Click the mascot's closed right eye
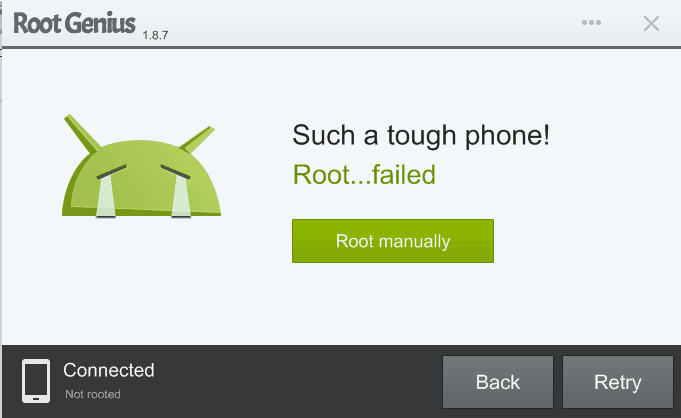 175,172
